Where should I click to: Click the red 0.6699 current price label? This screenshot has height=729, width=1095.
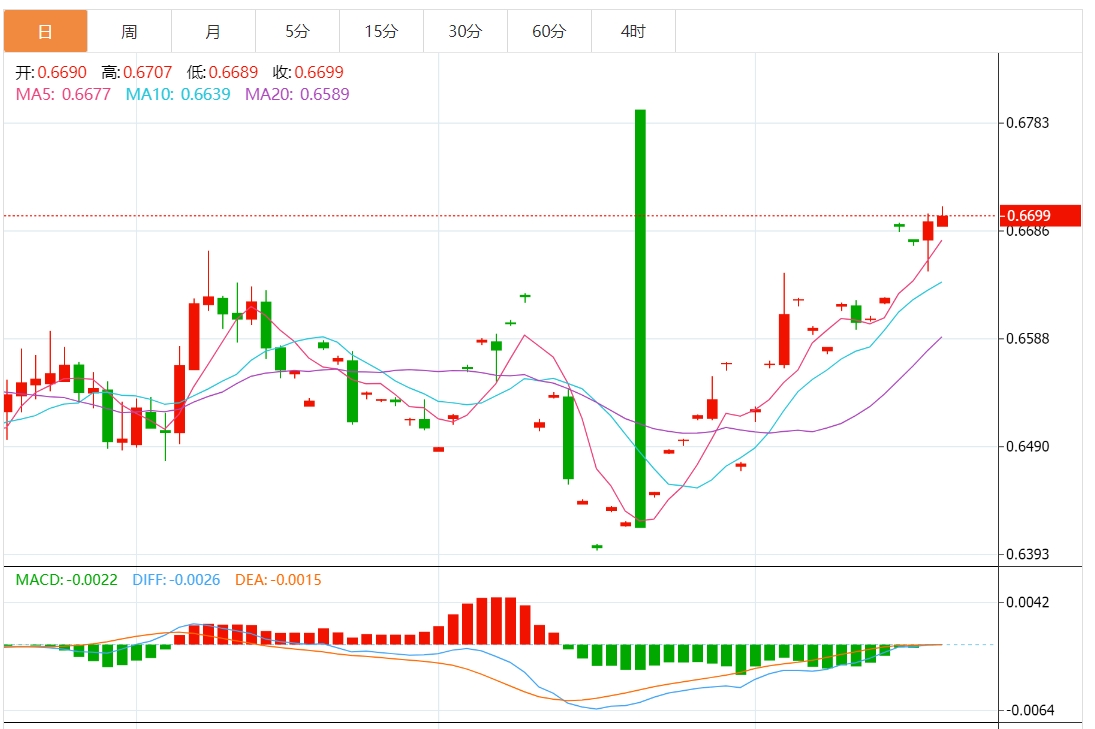click(x=1041, y=216)
